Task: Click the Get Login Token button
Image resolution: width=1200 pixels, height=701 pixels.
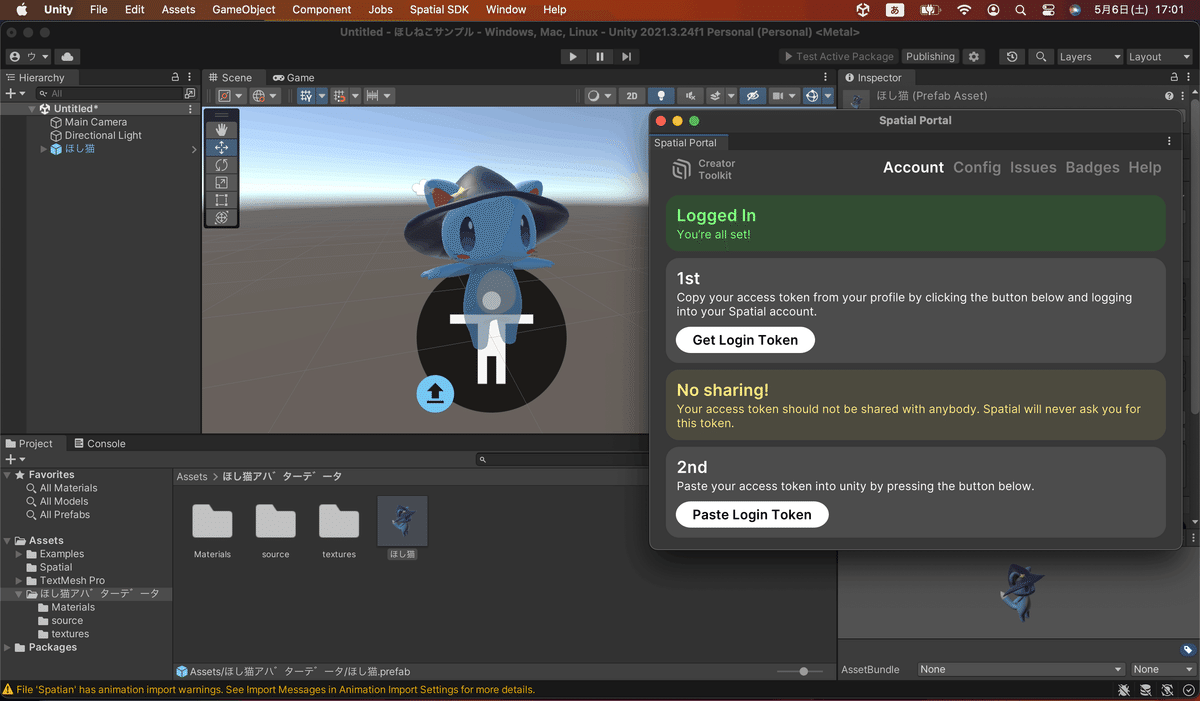Action: 745,340
